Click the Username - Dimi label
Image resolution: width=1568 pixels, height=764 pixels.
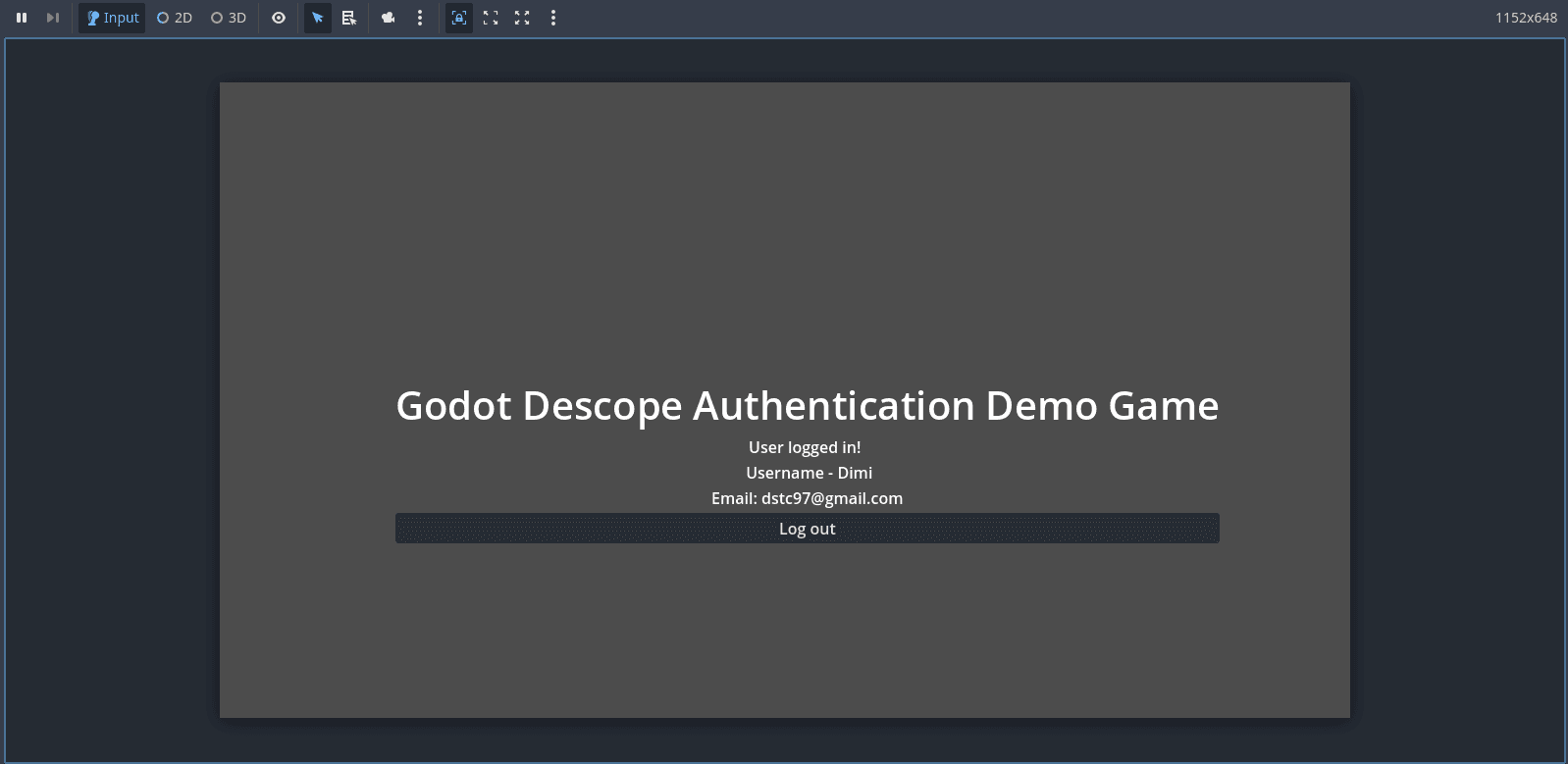809,473
